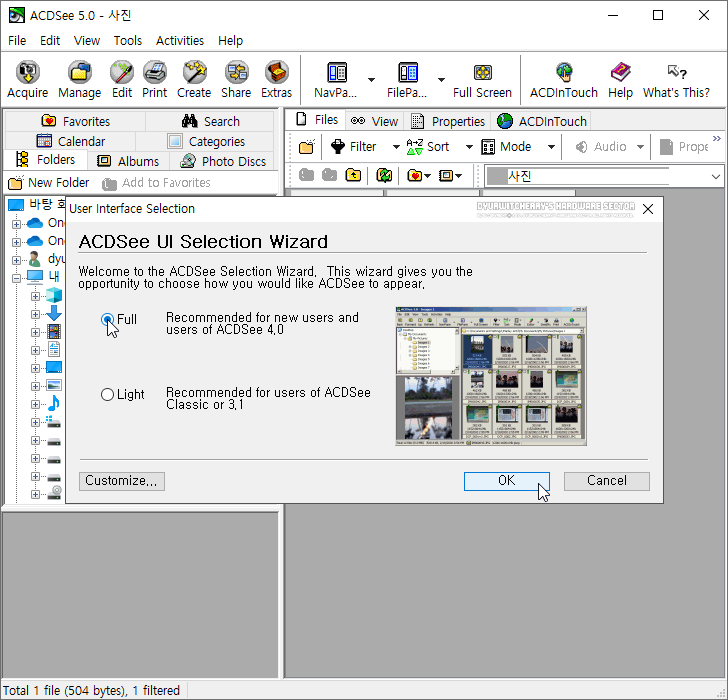Click the favorites heart folder icon
The width and height of the screenshot is (728, 700).
click(415, 175)
